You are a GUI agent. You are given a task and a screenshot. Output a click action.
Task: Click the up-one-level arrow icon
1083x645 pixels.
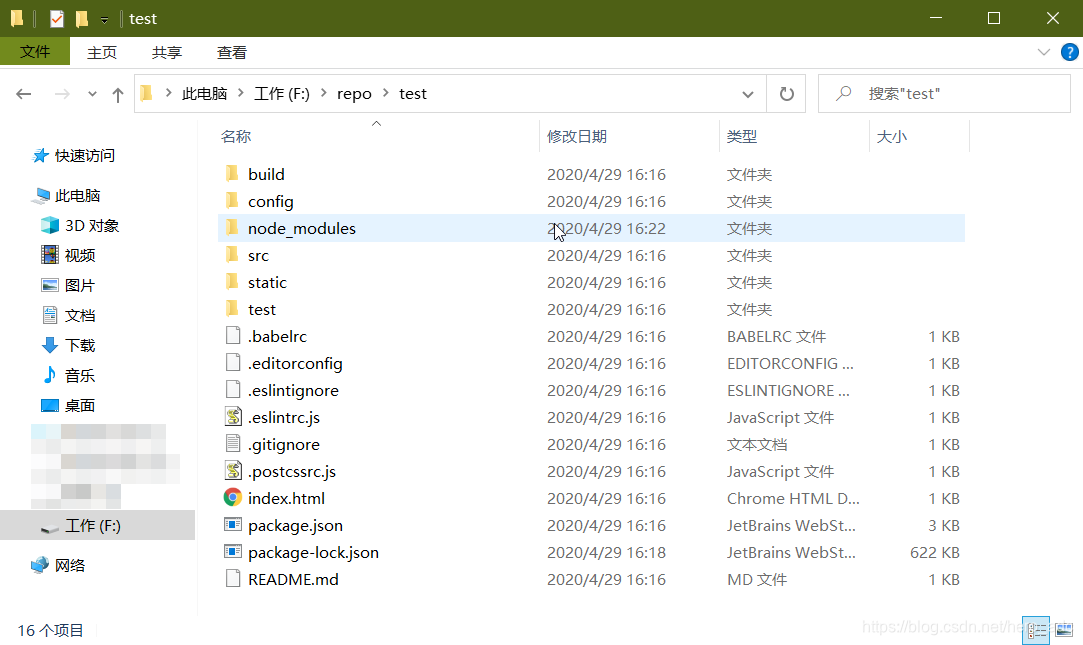point(117,93)
